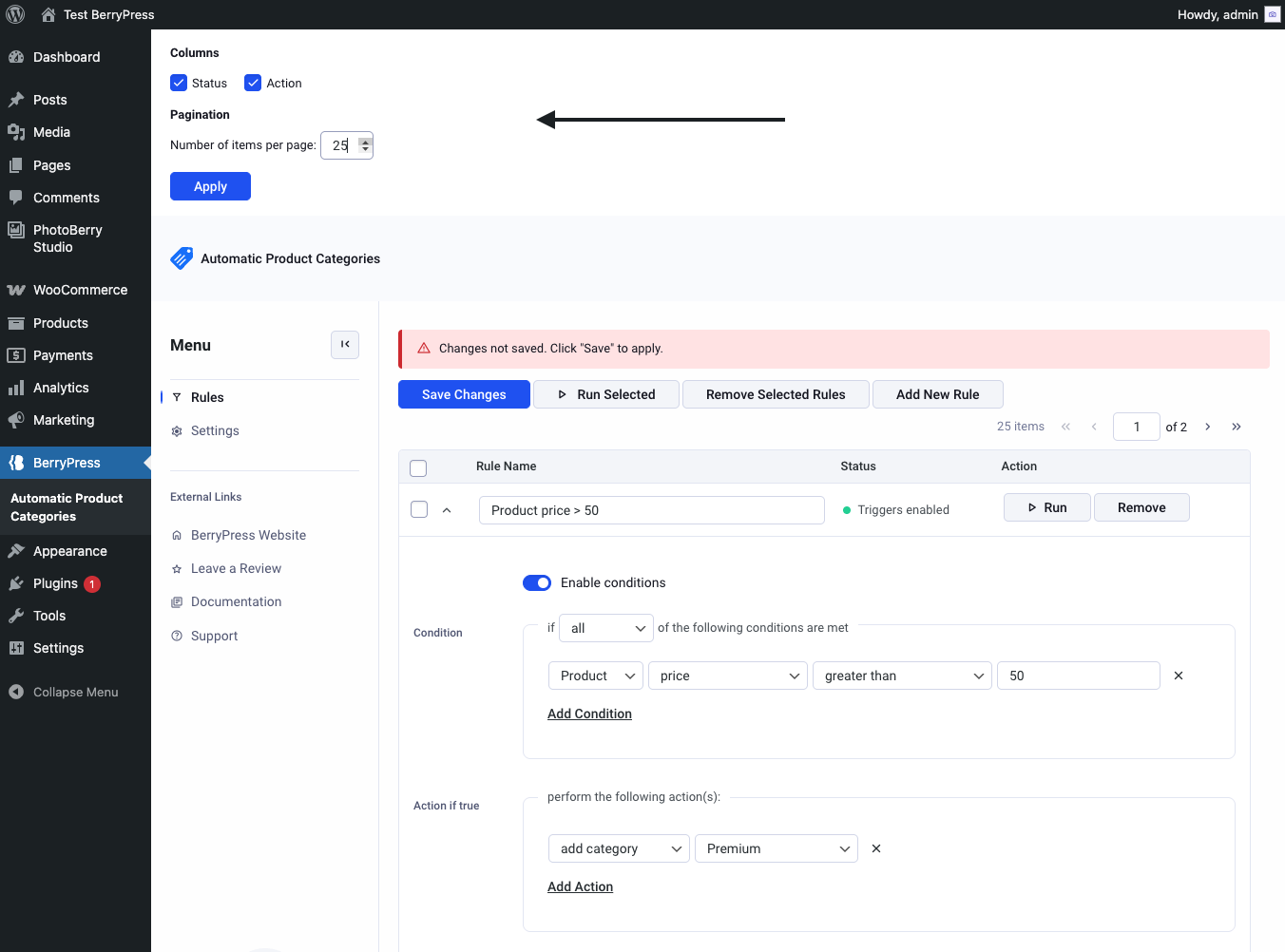Click the items per page stepper arrows
The height and width of the screenshot is (952, 1285).
tap(365, 145)
